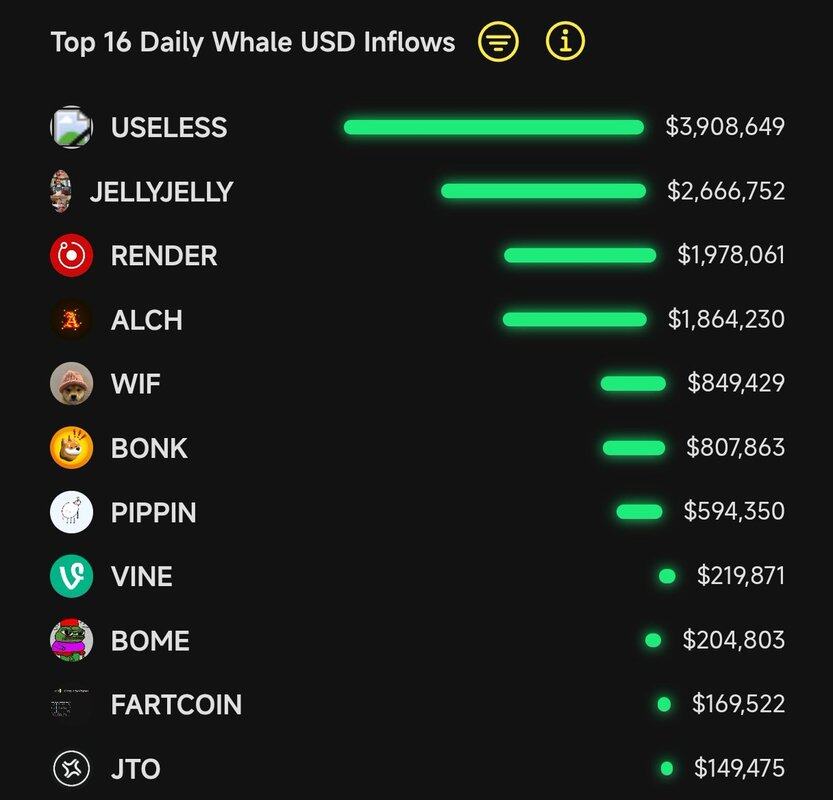Image resolution: width=833 pixels, height=800 pixels.
Task: Select the $849,429 WIF inflow amount
Action: (736, 383)
